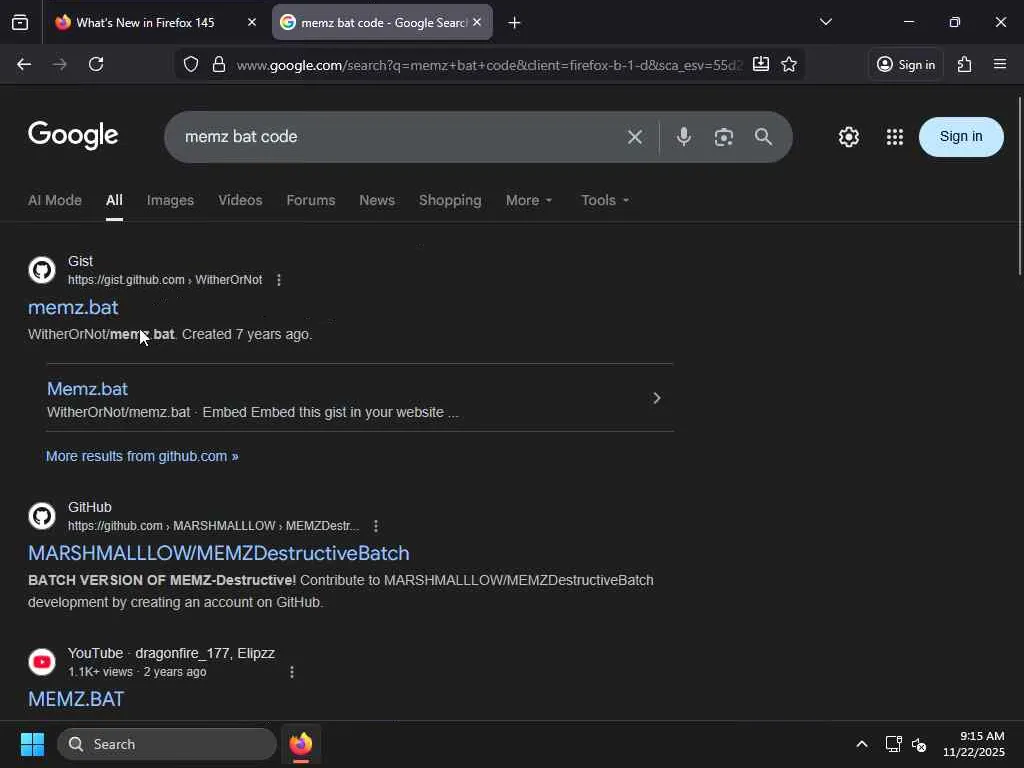Select the Images results tab
Image resolution: width=1024 pixels, height=768 pixels.
click(x=170, y=200)
